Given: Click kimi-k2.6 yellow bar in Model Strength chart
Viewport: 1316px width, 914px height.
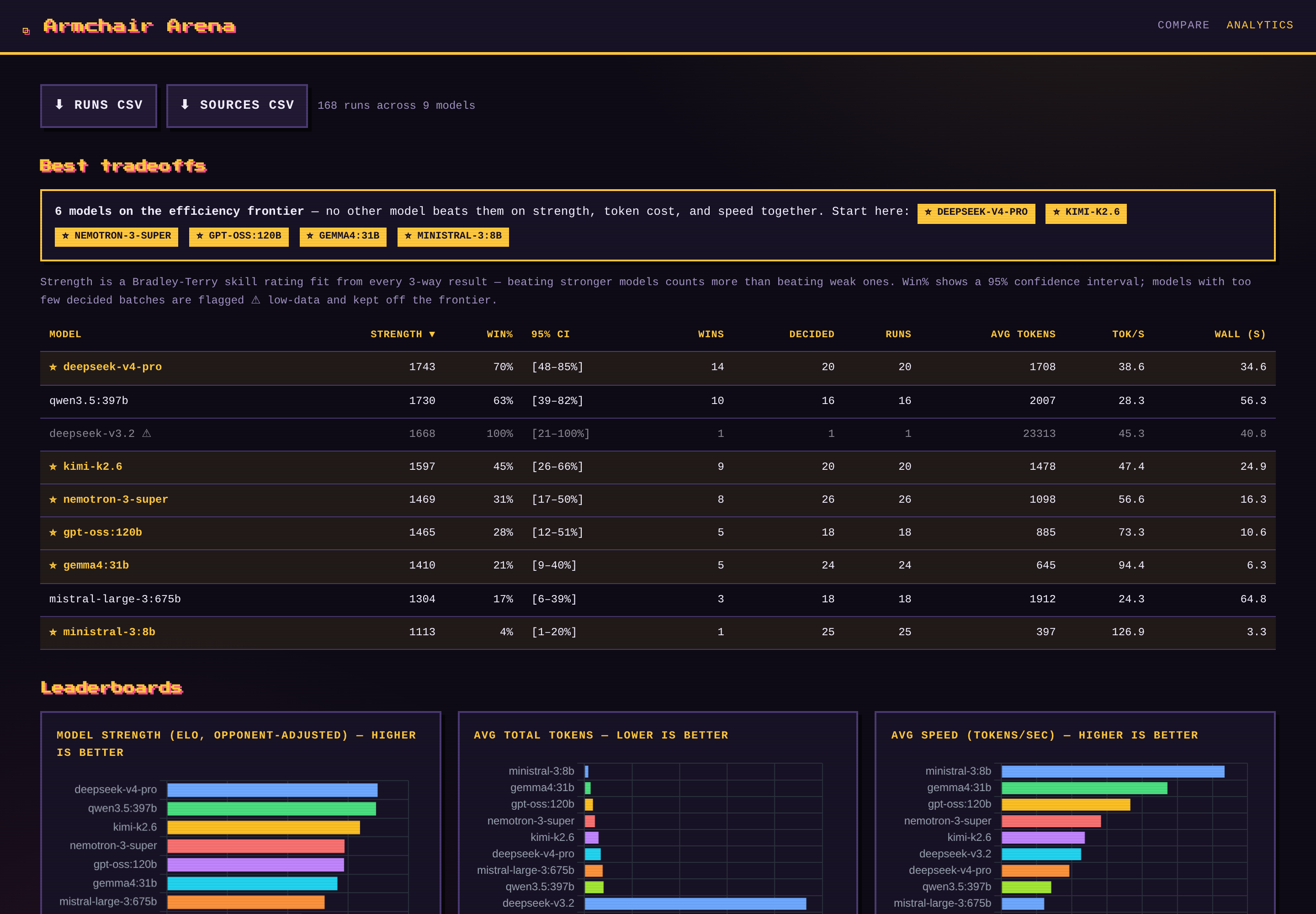Looking at the screenshot, I should click(x=264, y=828).
